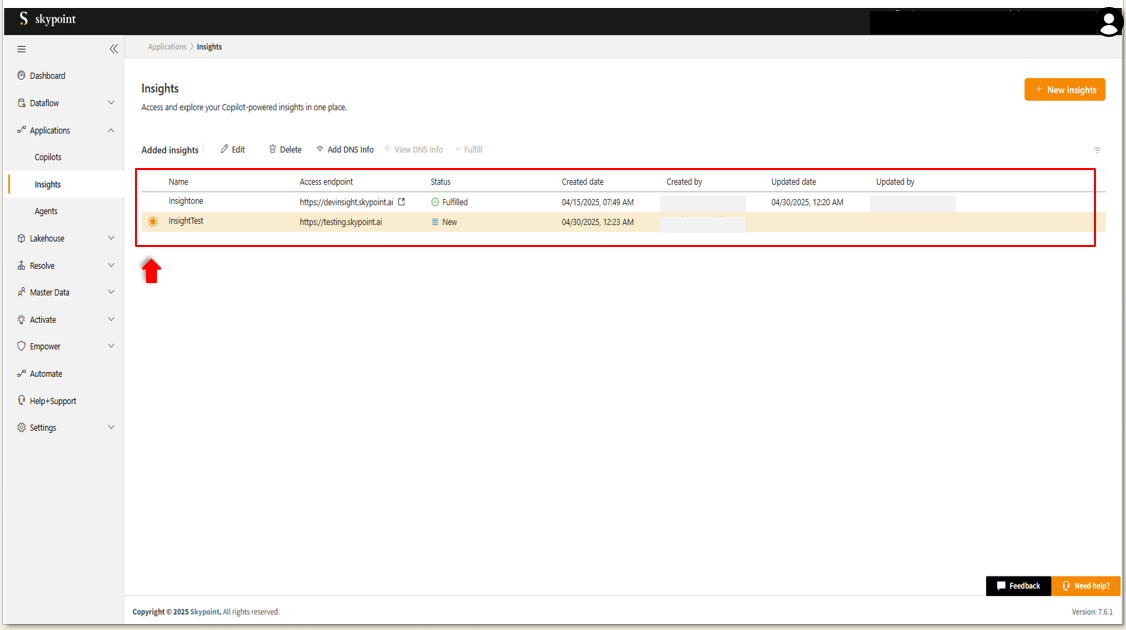Open the Dashboard menu item
The width and height of the screenshot is (1126, 630).
coord(47,75)
